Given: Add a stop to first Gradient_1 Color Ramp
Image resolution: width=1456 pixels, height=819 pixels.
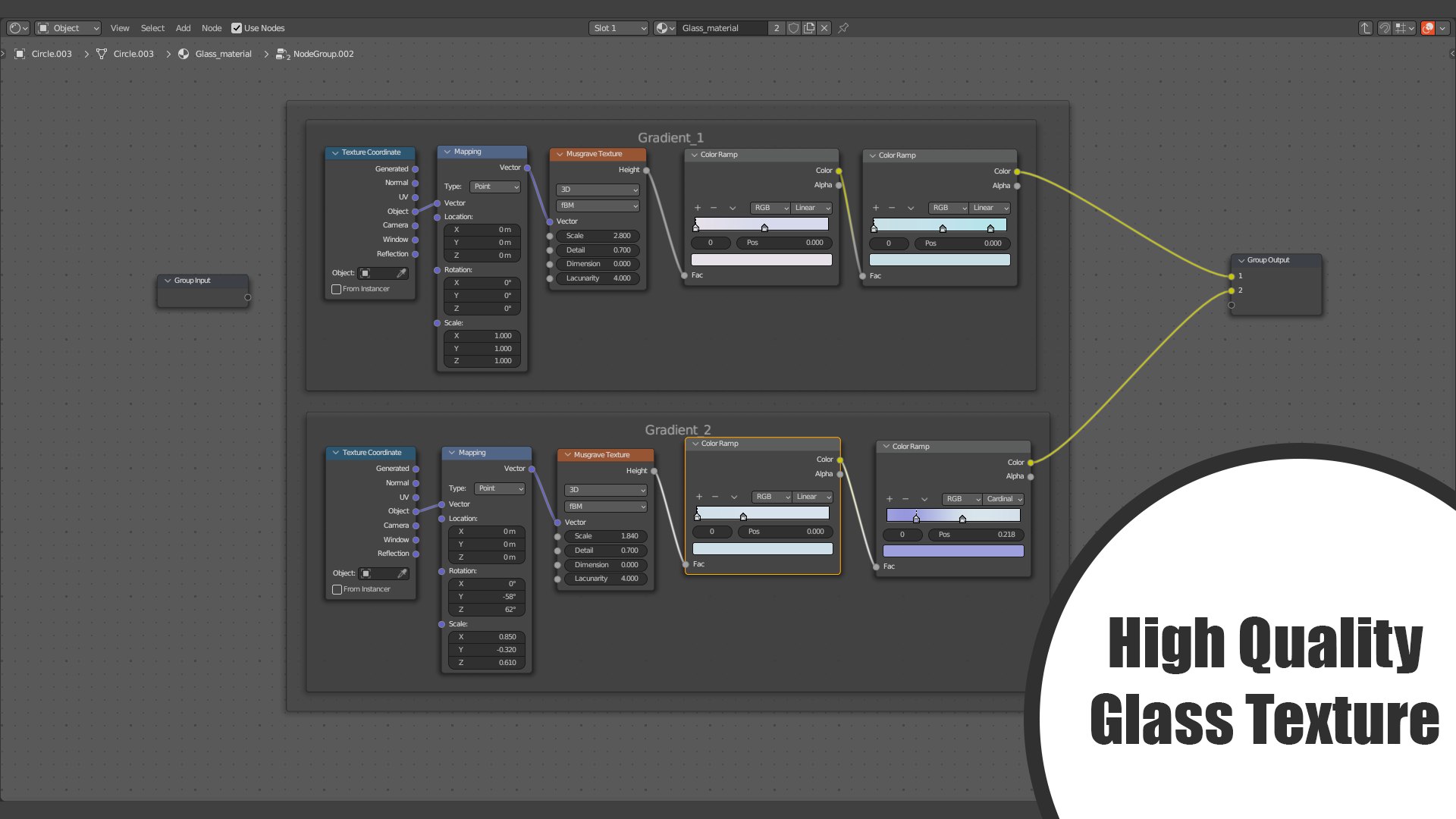Looking at the screenshot, I should (x=698, y=208).
